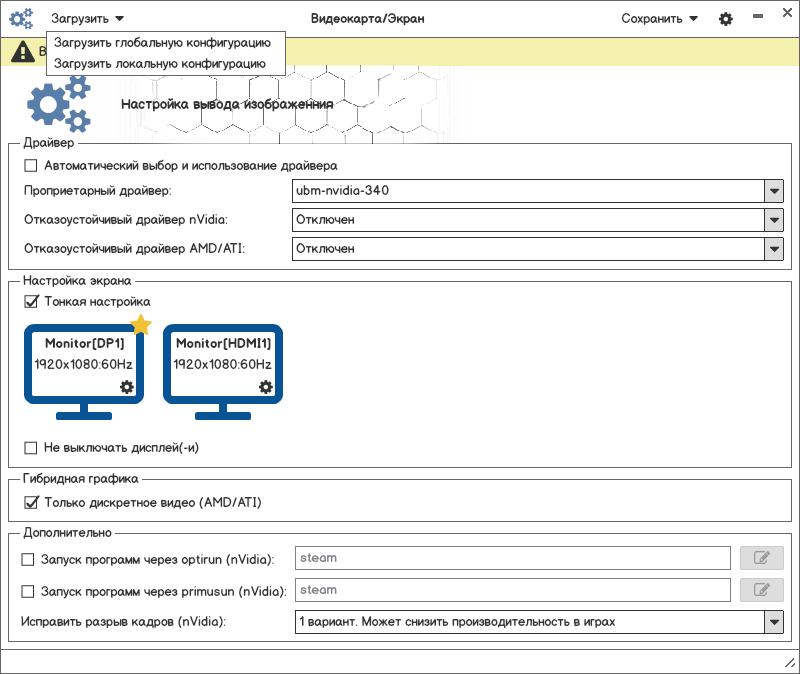This screenshot has width=800, height=674.
Task: Click Отключен combo for nVidia failsafe driver
Action: pos(538,220)
